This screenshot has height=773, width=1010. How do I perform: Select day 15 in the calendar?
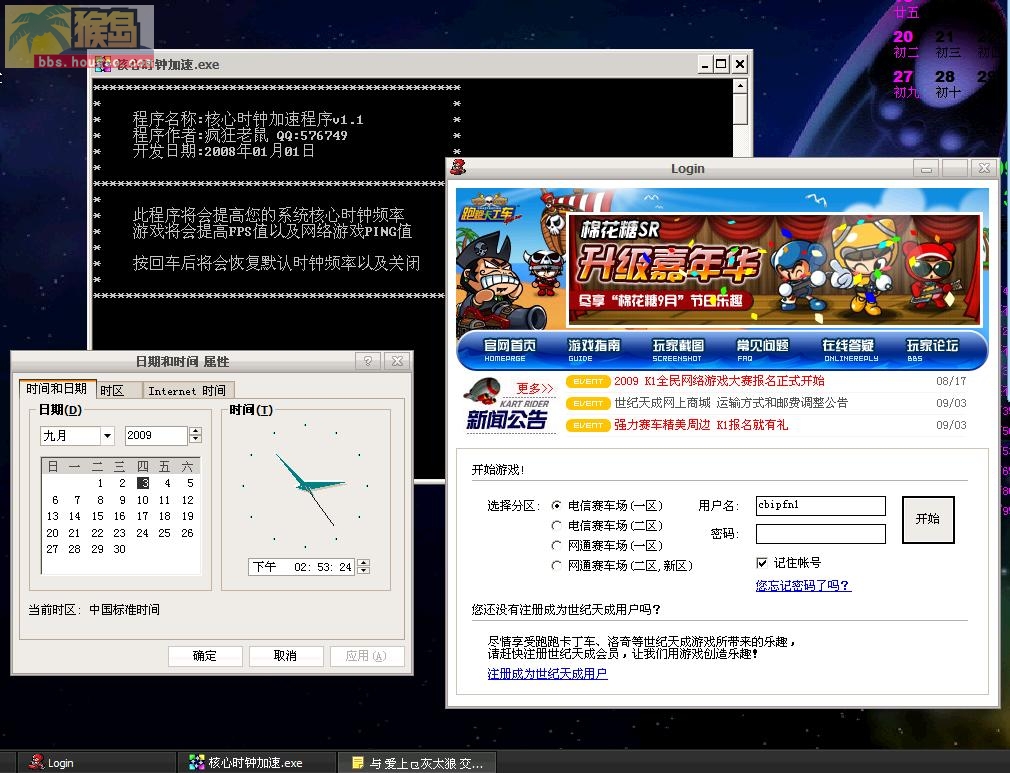click(97, 517)
